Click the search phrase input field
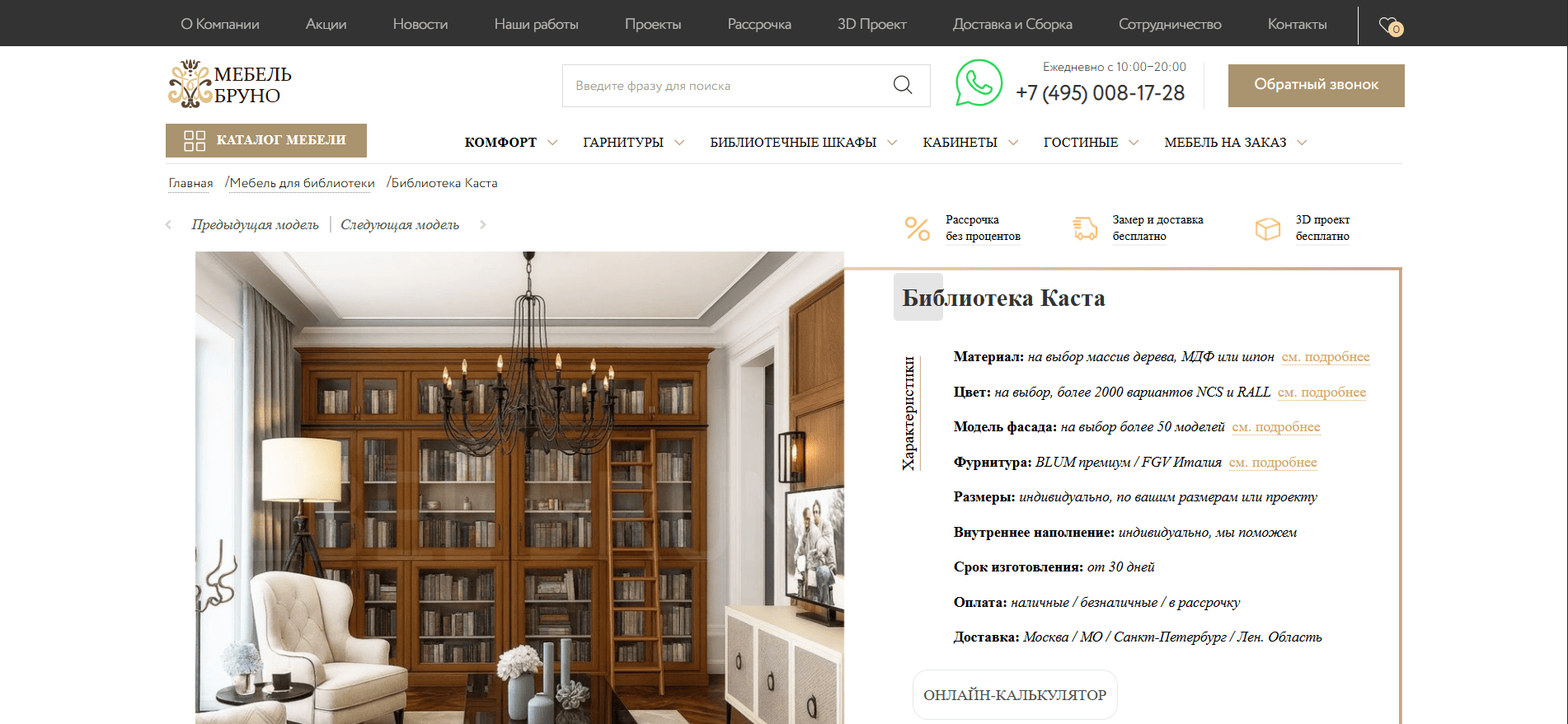Viewport: 1568px width, 724px height. coord(725,86)
